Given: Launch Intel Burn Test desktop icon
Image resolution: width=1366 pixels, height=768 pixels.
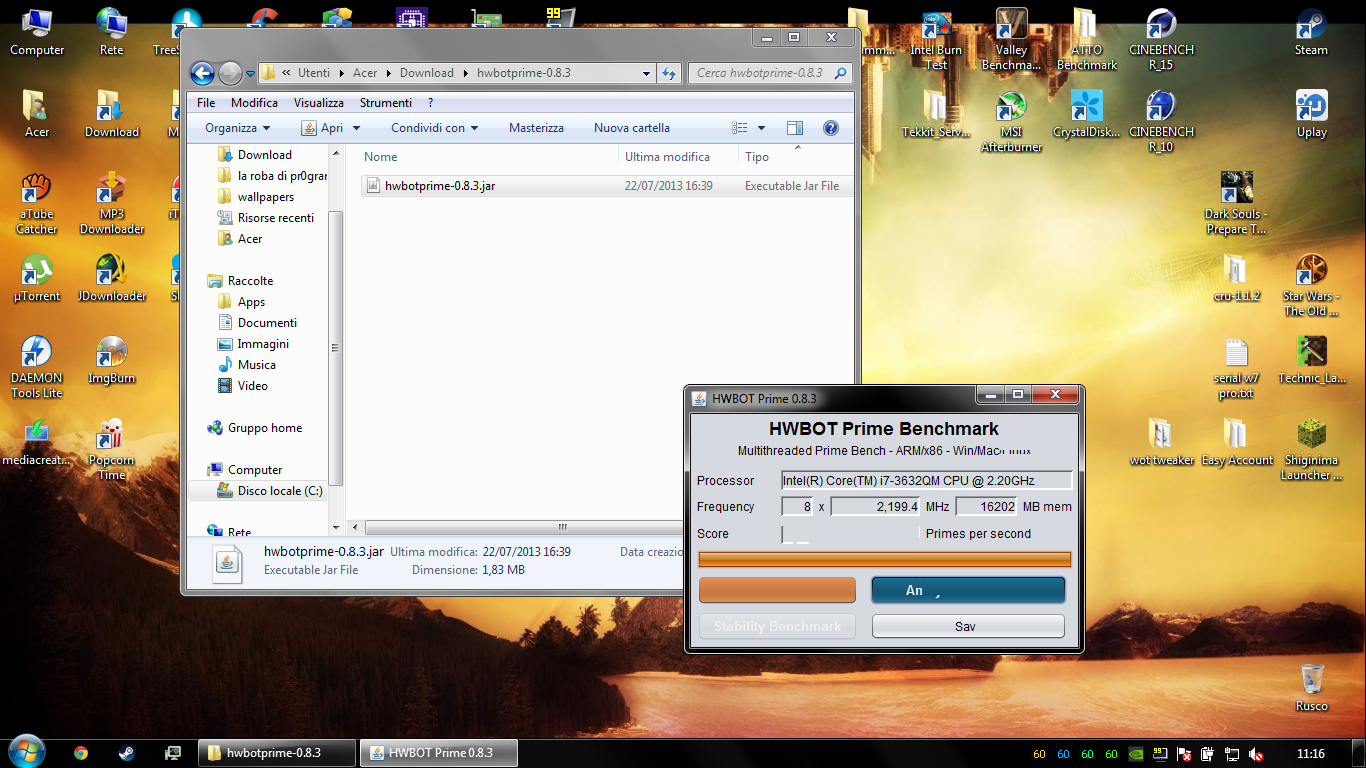Looking at the screenshot, I should click(x=936, y=40).
